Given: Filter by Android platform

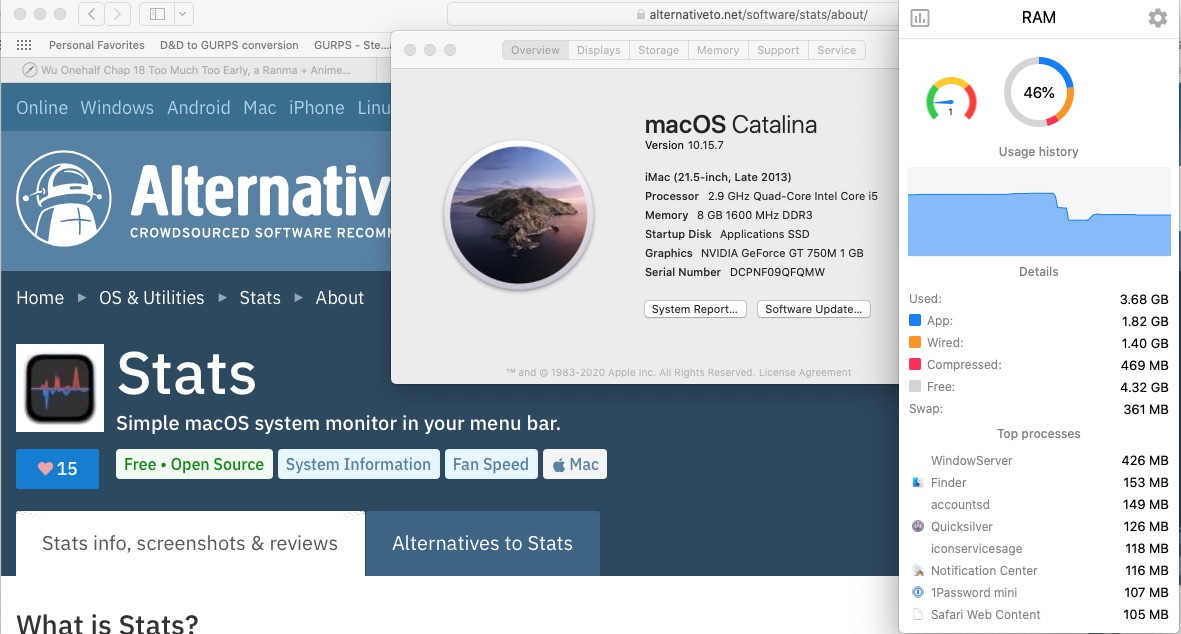Looking at the screenshot, I should click(199, 108).
